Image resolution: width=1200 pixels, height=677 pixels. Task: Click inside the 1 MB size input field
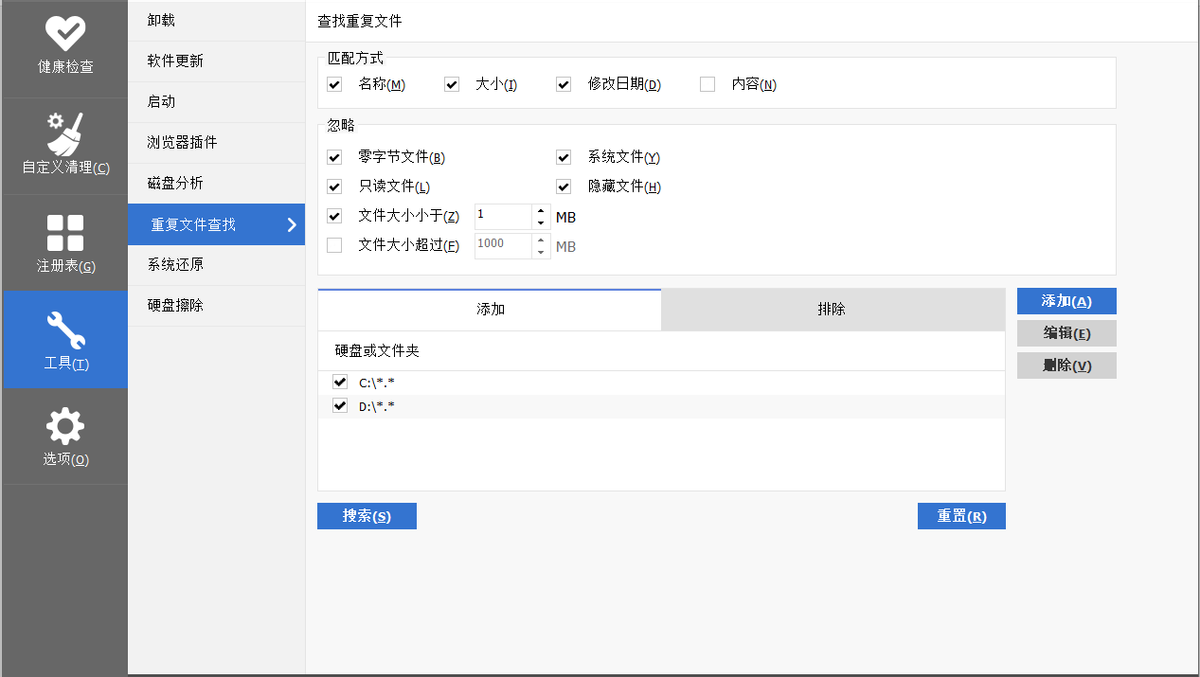click(505, 216)
